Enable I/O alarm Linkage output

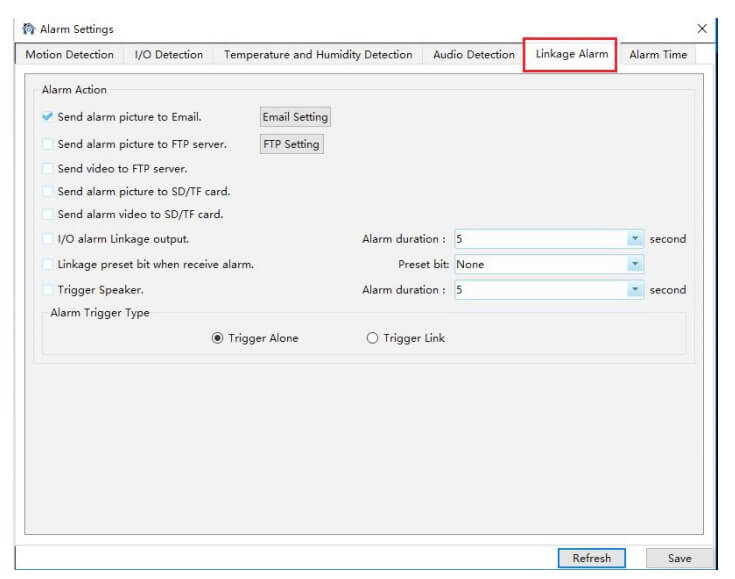point(47,239)
